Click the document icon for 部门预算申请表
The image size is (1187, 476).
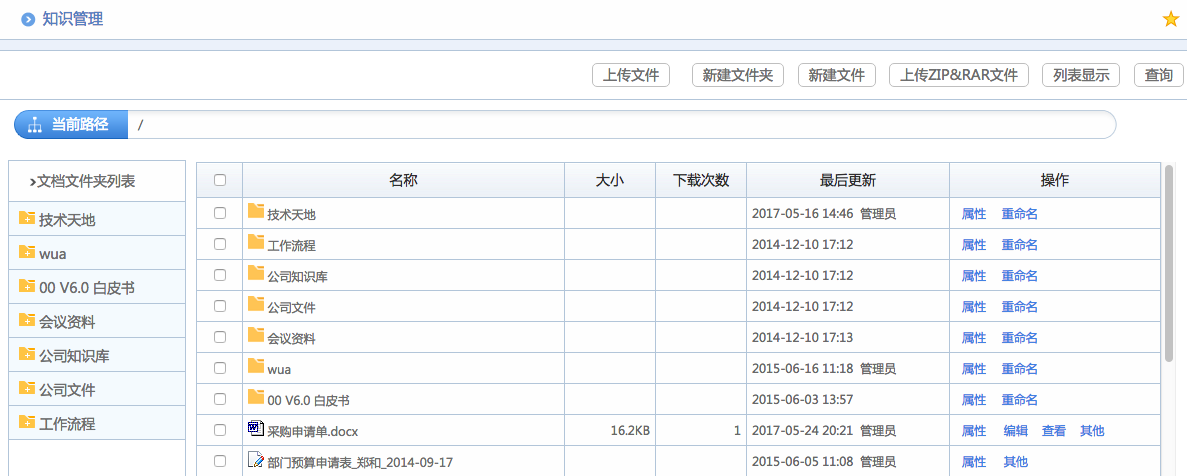[256, 461]
